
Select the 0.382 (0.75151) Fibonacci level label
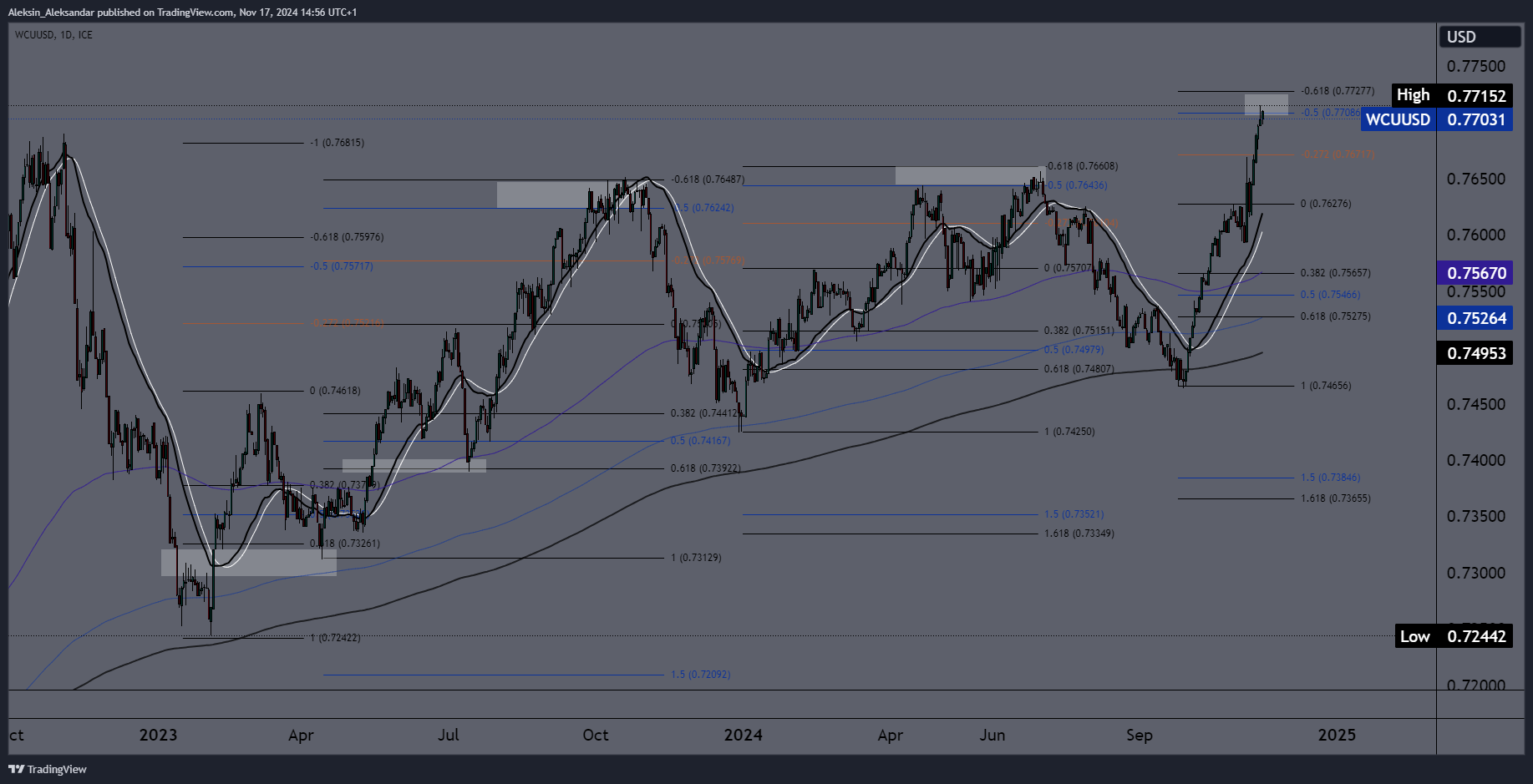(1079, 331)
